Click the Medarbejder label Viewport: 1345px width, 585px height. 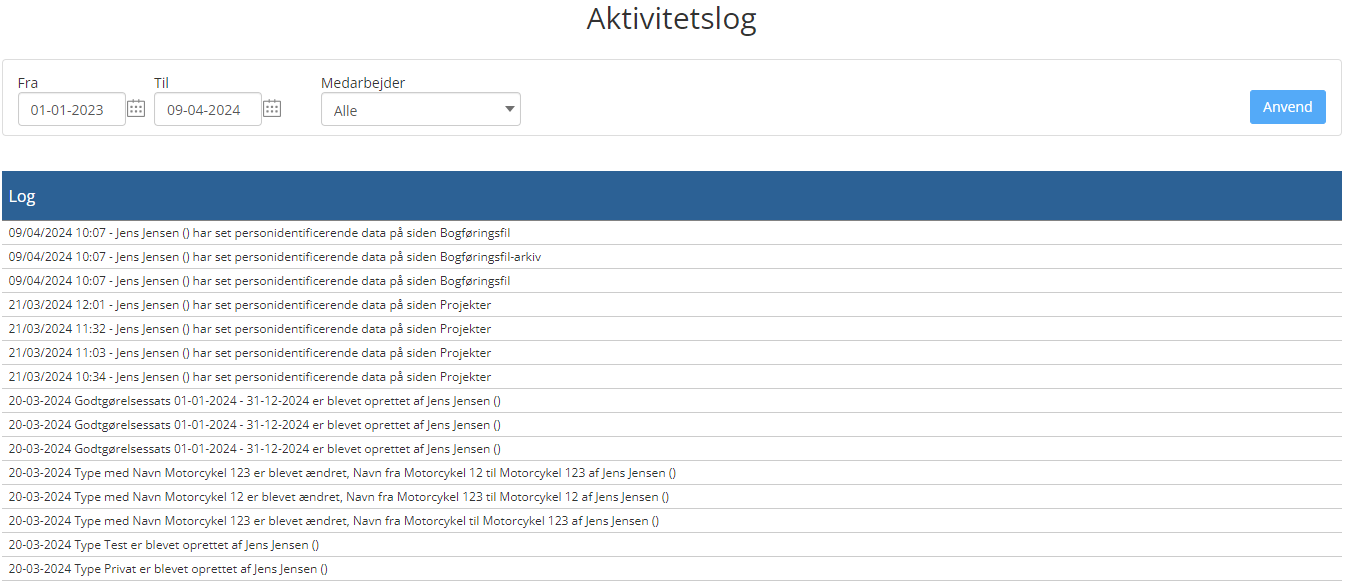click(x=363, y=83)
